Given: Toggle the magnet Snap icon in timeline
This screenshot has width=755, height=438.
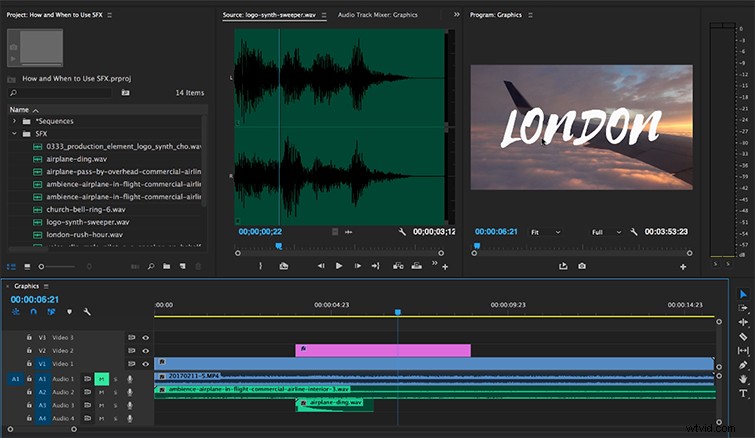Looking at the screenshot, I should [33, 312].
